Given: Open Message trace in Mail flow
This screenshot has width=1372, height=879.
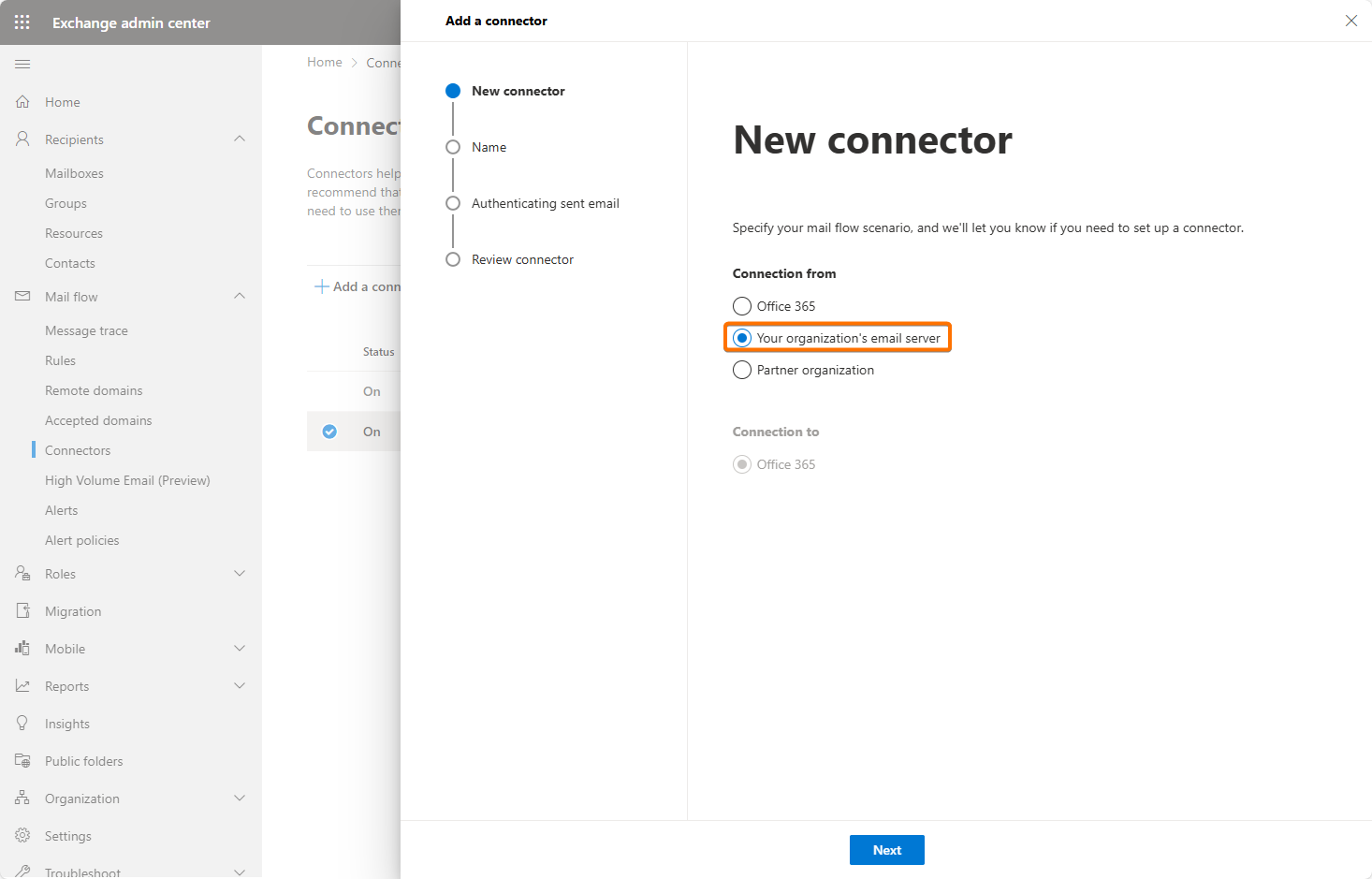Looking at the screenshot, I should point(86,330).
